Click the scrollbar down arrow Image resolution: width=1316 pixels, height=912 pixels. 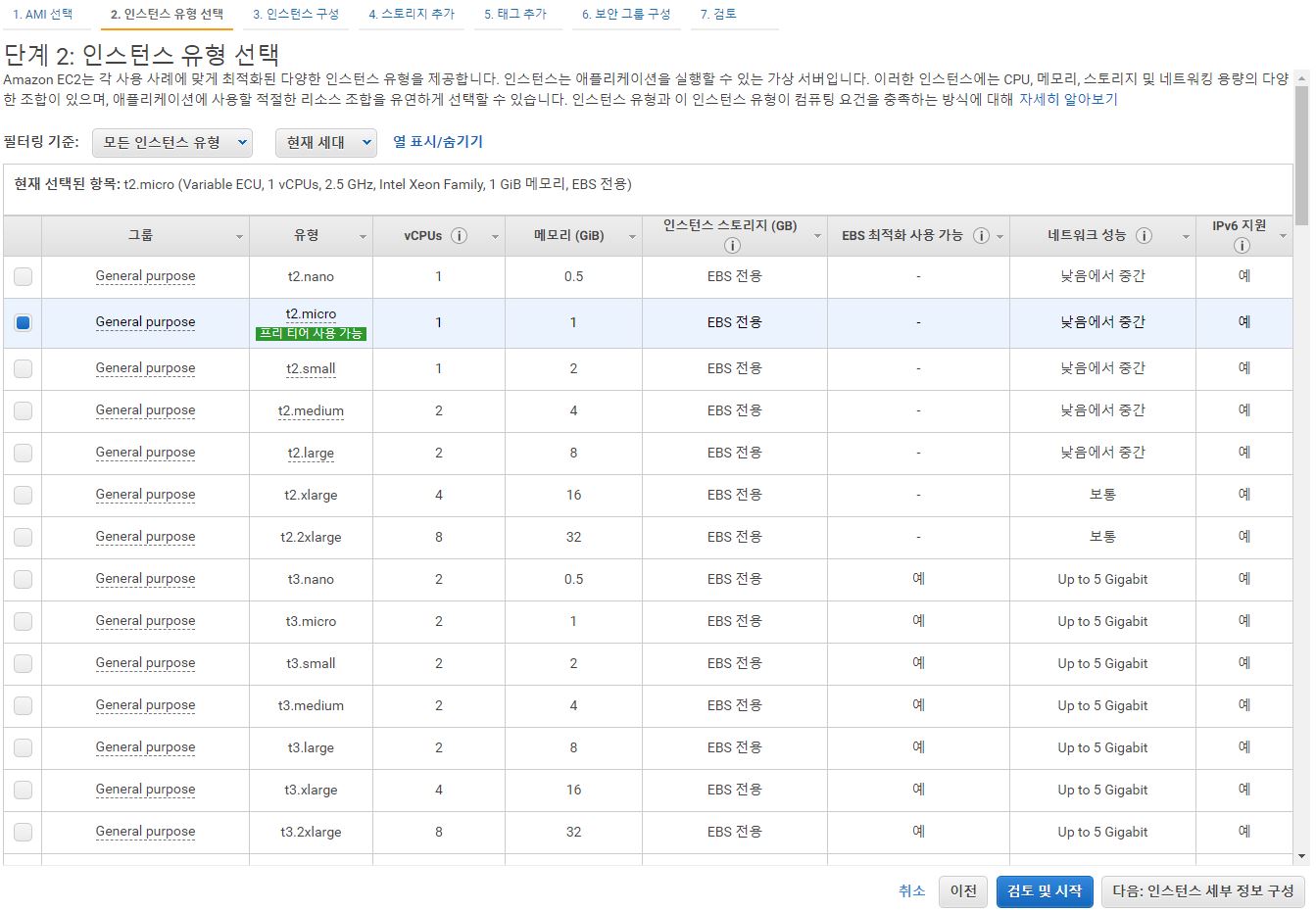tap(1302, 855)
